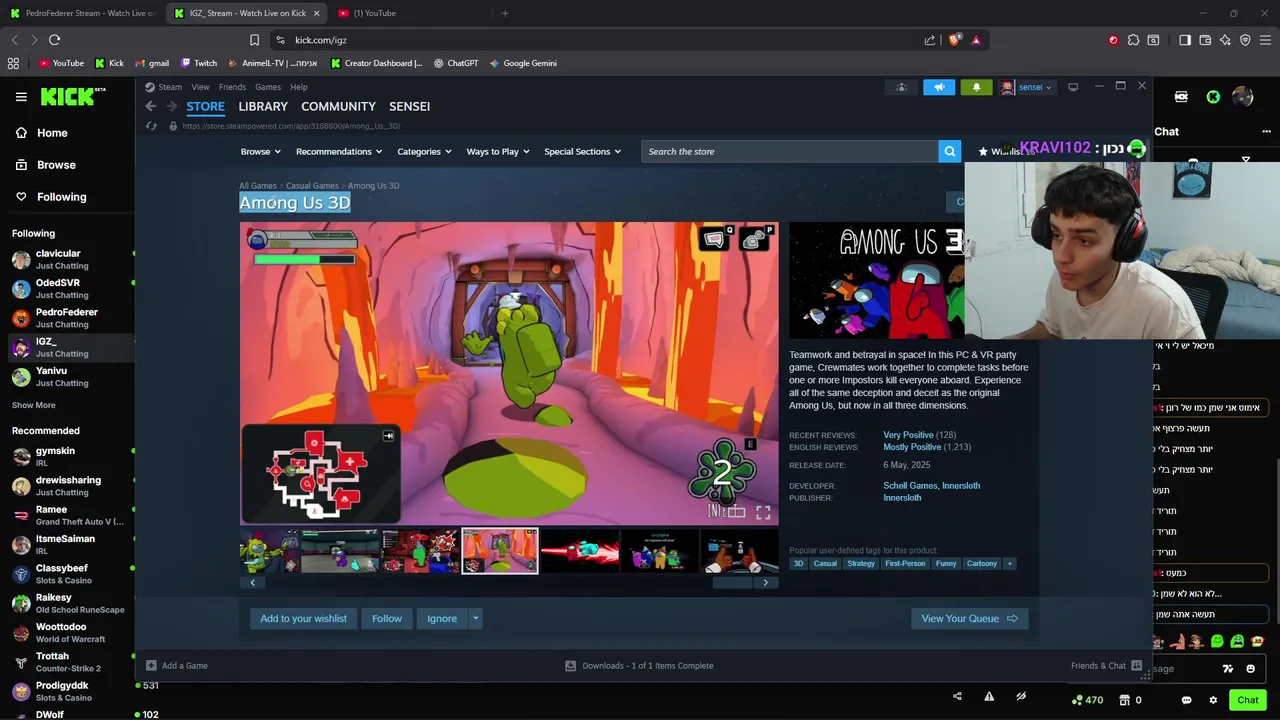Open the emoji picker in chat box

pos(1250,669)
